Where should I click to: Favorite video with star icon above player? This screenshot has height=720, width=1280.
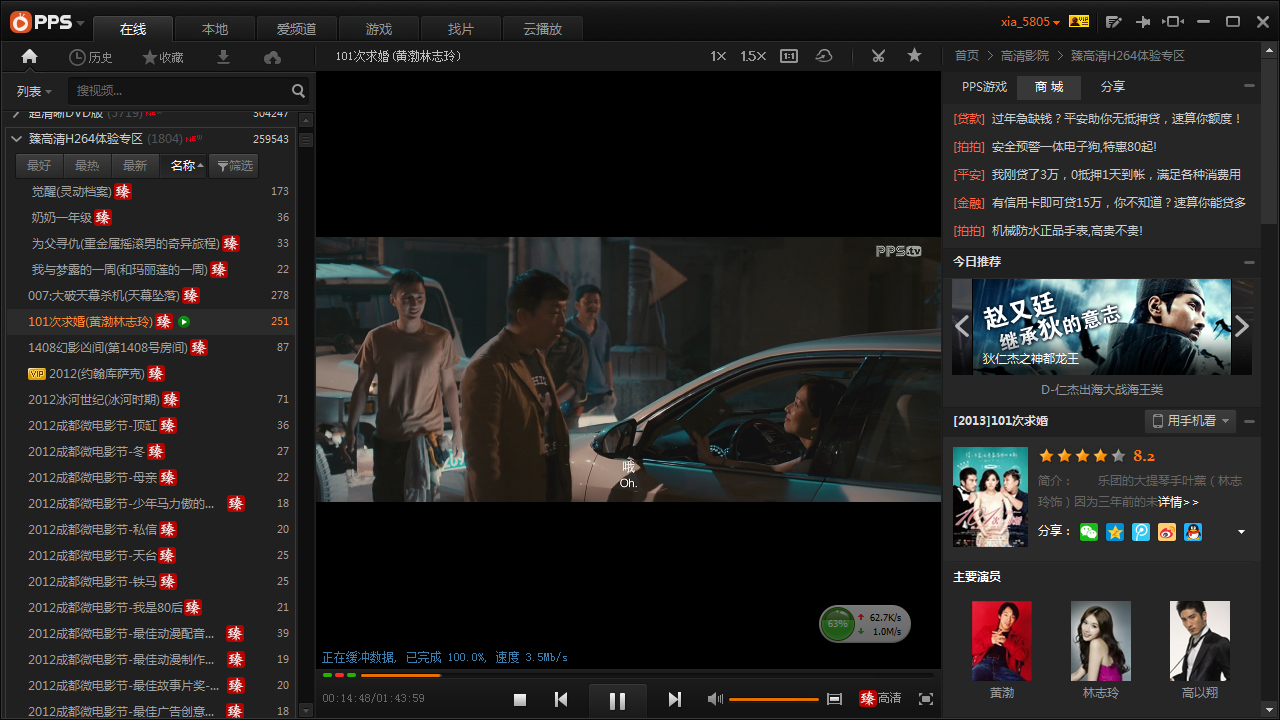tap(914, 56)
